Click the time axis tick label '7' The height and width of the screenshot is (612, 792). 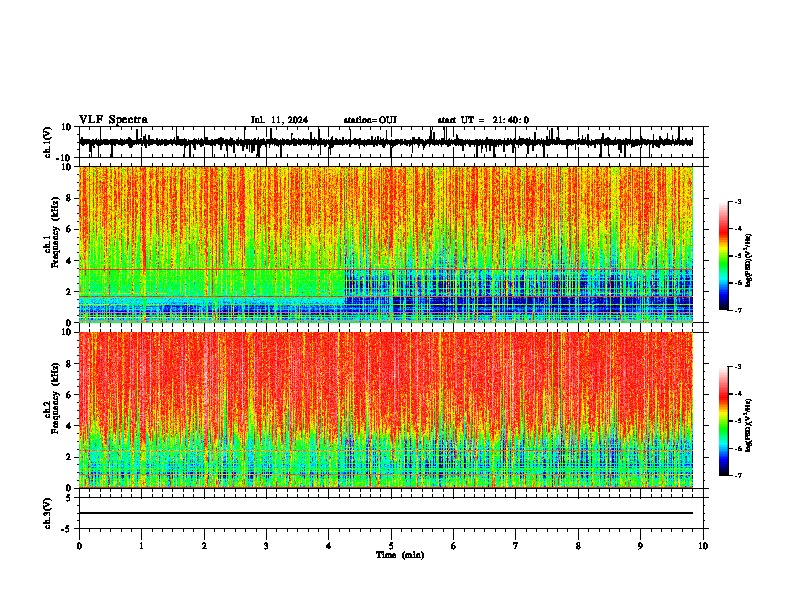tap(516, 546)
